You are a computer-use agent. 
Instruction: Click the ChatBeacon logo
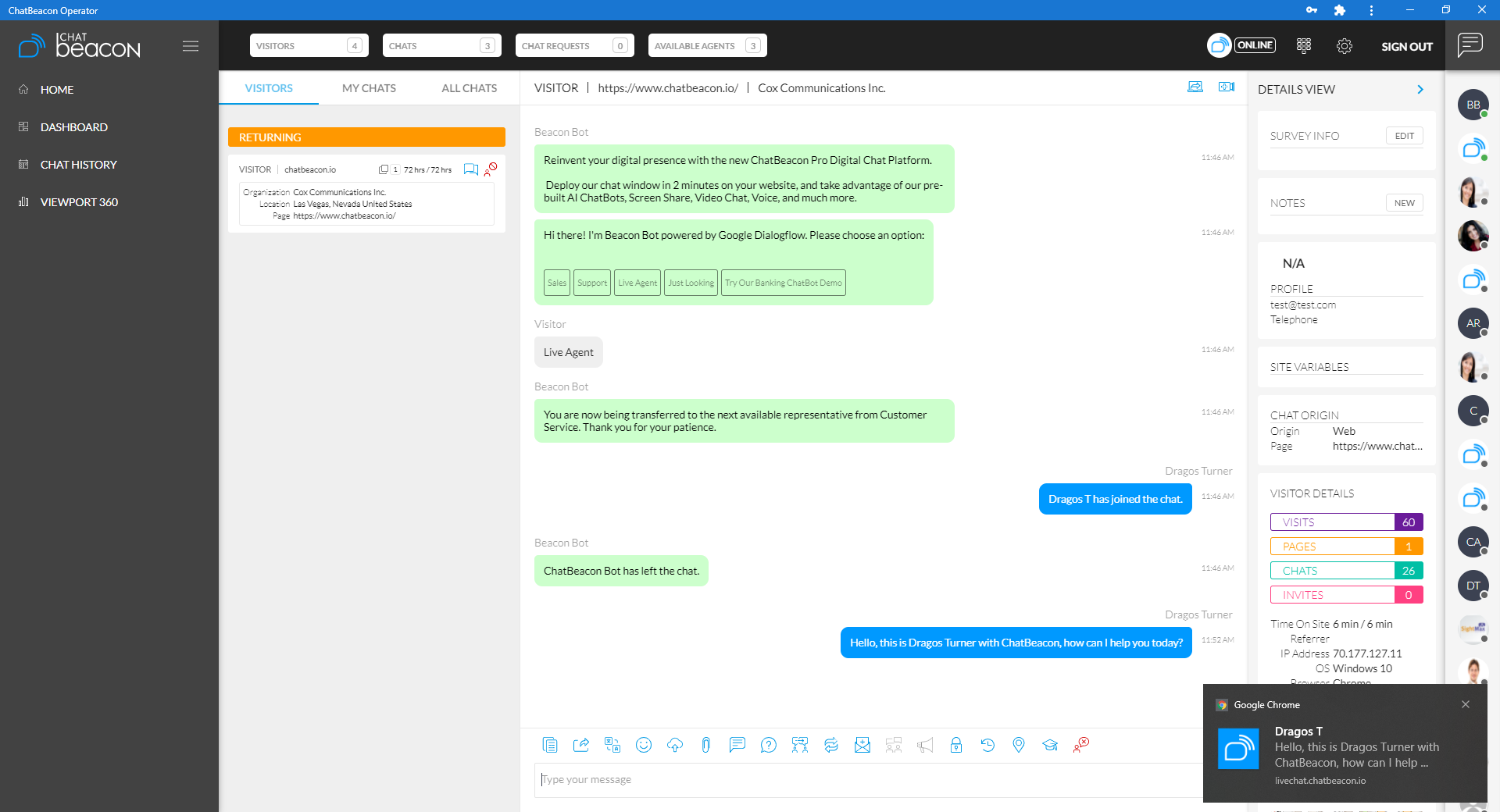80,46
